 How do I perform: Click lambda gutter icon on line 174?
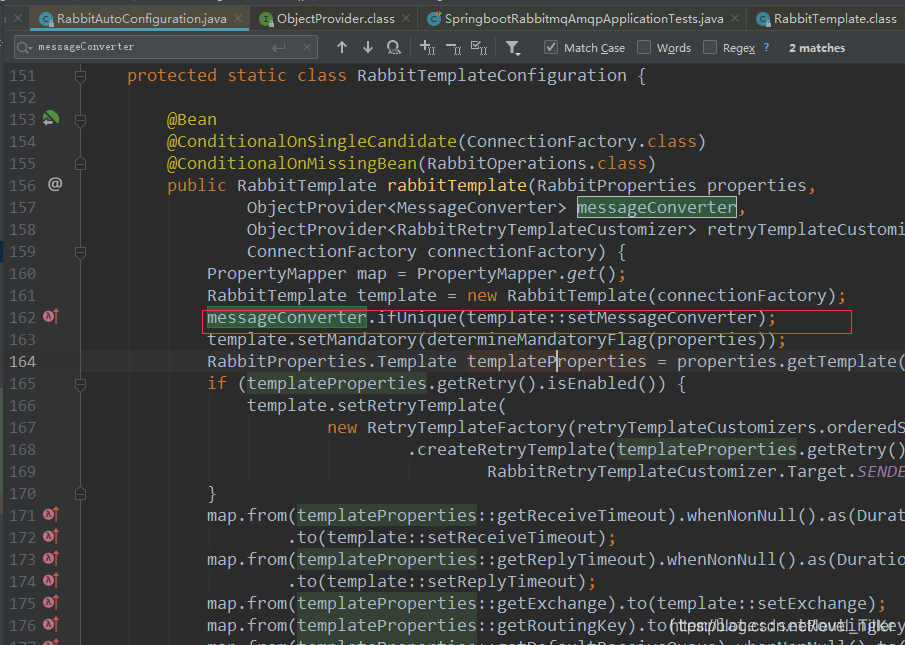point(51,580)
